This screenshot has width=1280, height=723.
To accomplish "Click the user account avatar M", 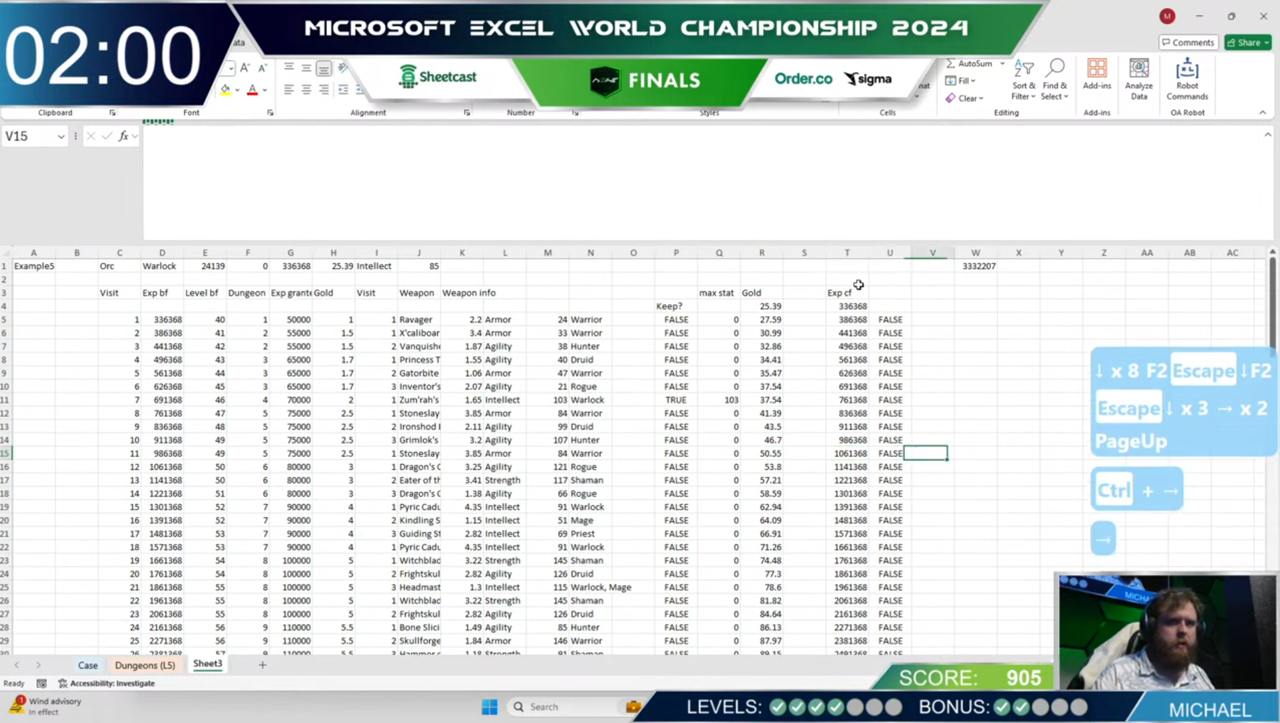I will coord(1167,16).
